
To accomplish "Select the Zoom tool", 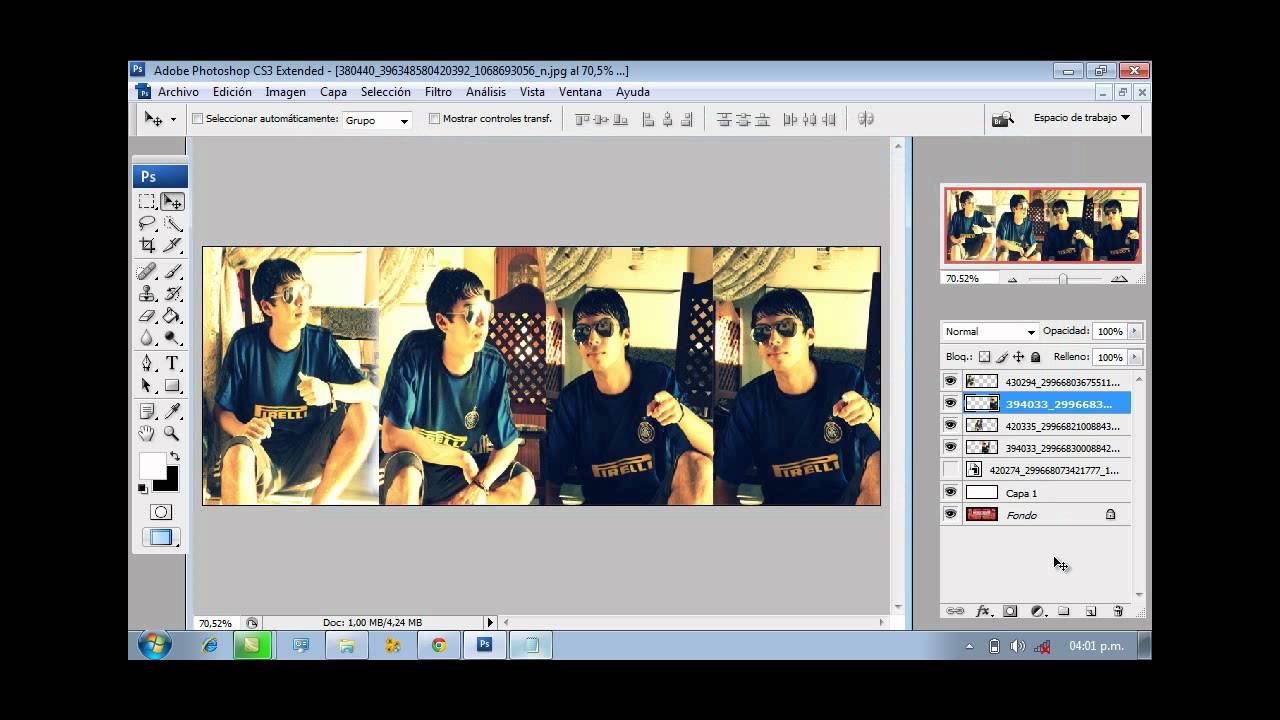I will tap(172, 434).
